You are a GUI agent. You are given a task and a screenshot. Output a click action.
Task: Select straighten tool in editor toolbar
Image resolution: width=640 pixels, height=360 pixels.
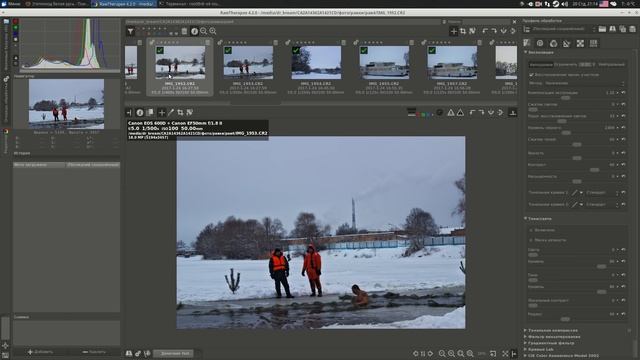point(190,112)
